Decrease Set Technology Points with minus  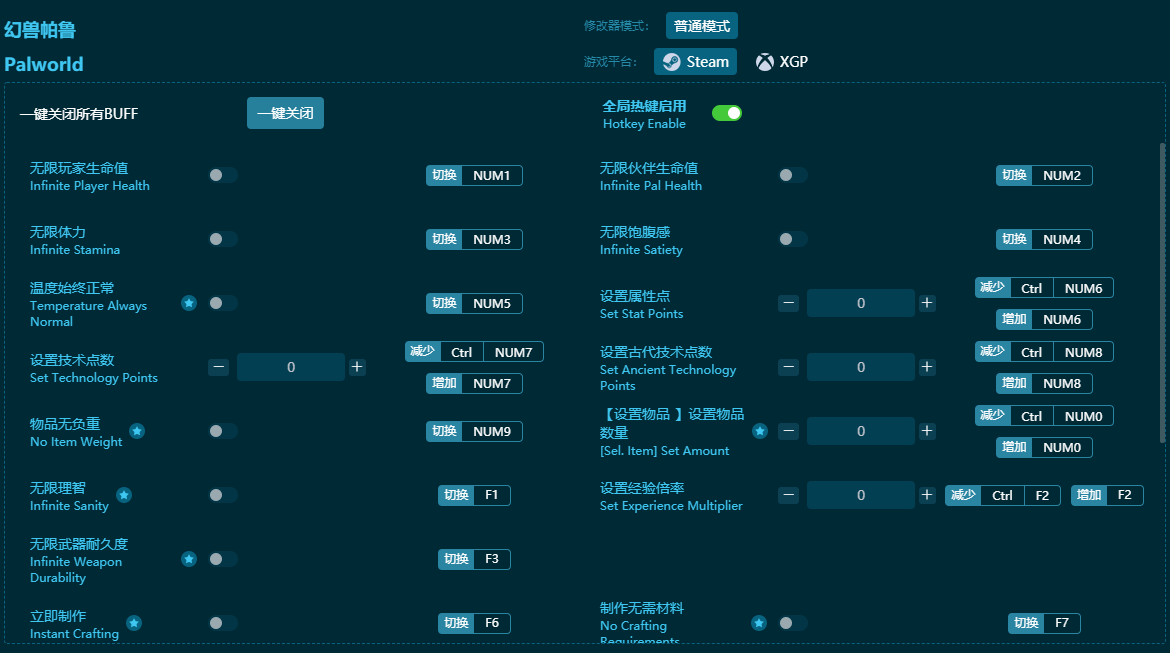[x=218, y=366]
